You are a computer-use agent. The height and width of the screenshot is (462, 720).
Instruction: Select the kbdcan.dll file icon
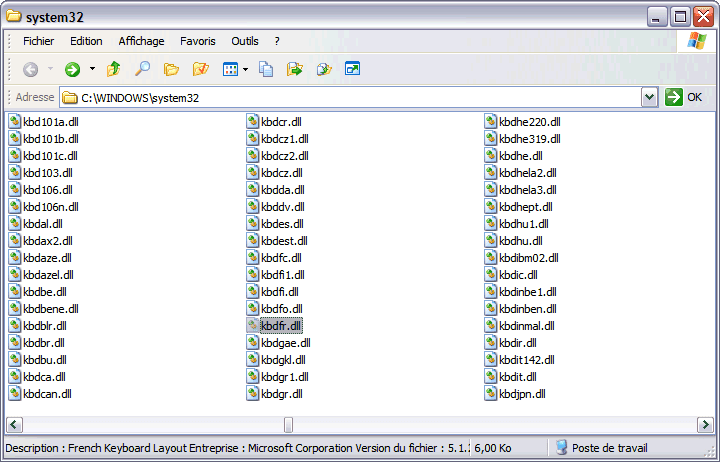[x=14, y=393]
